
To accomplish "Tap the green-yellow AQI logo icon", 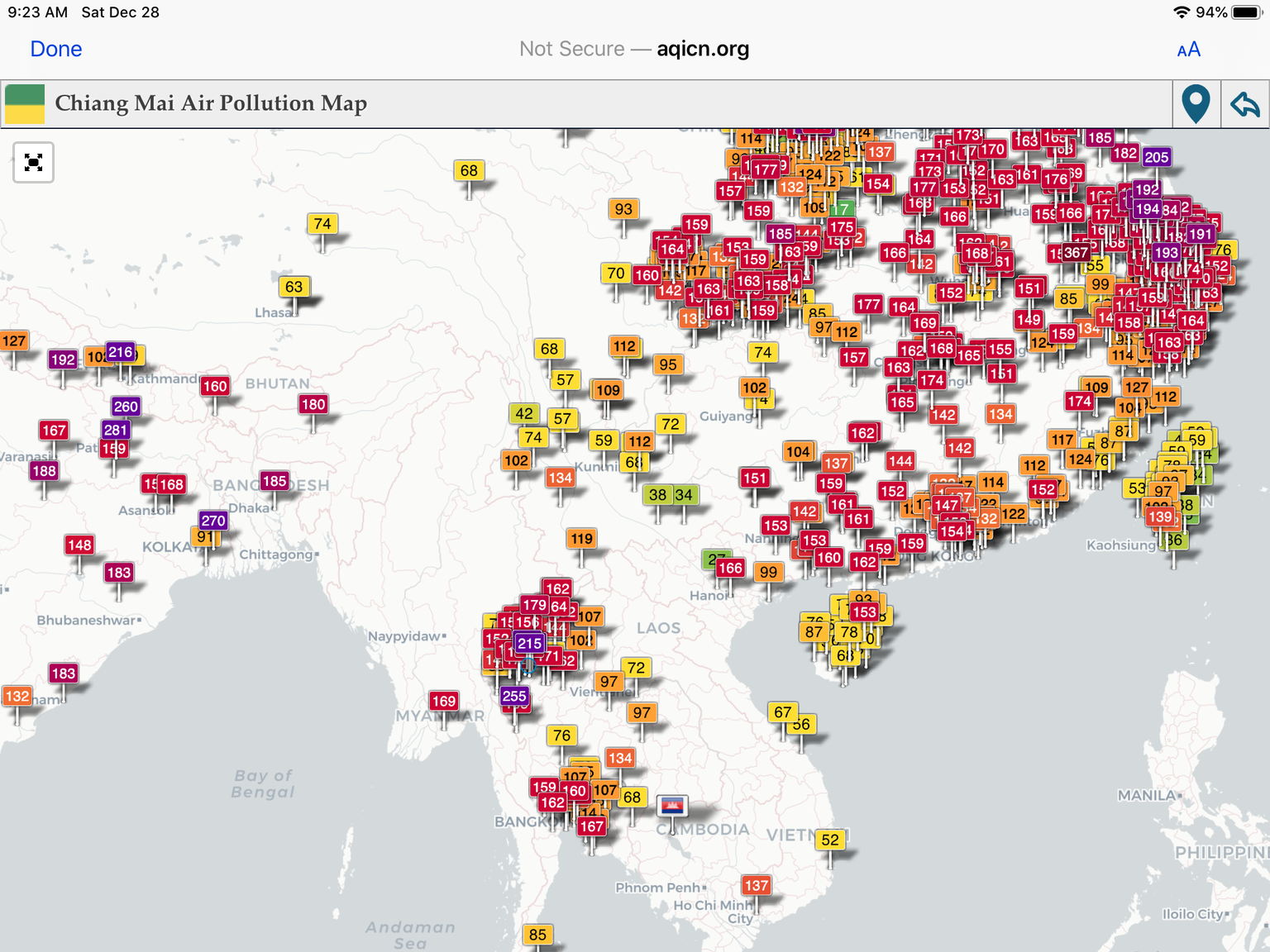I will tap(25, 104).
